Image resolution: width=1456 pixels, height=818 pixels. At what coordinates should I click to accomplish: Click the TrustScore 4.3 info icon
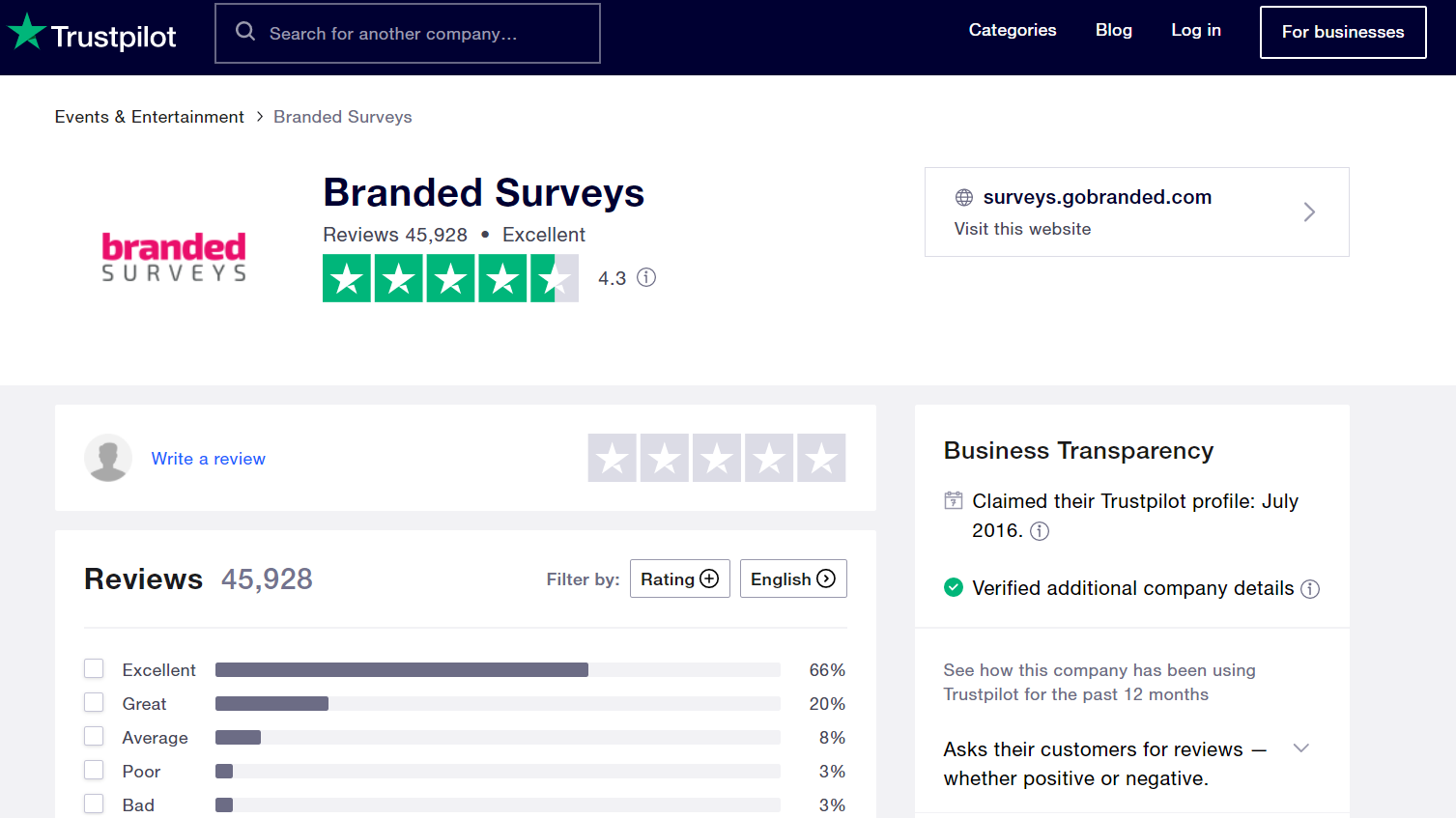tap(646, 278)
